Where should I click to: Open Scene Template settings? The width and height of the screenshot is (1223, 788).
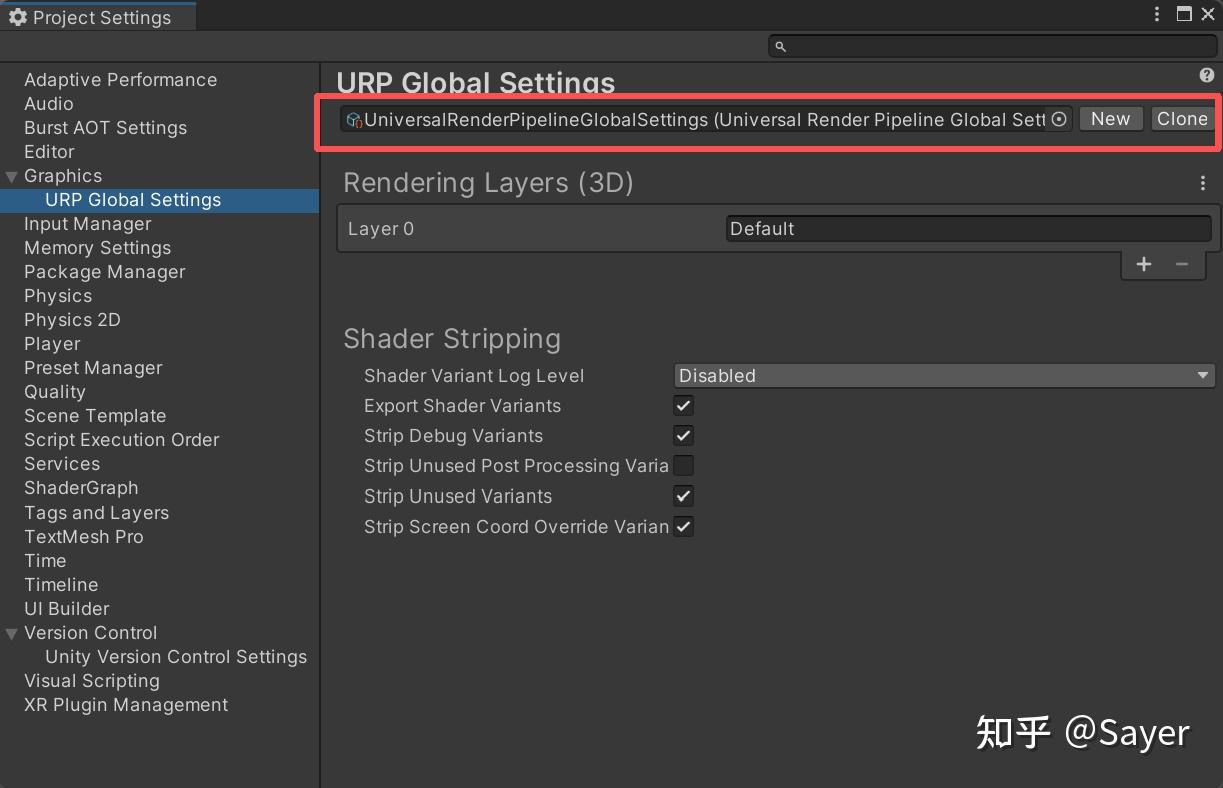pos(95,416)
